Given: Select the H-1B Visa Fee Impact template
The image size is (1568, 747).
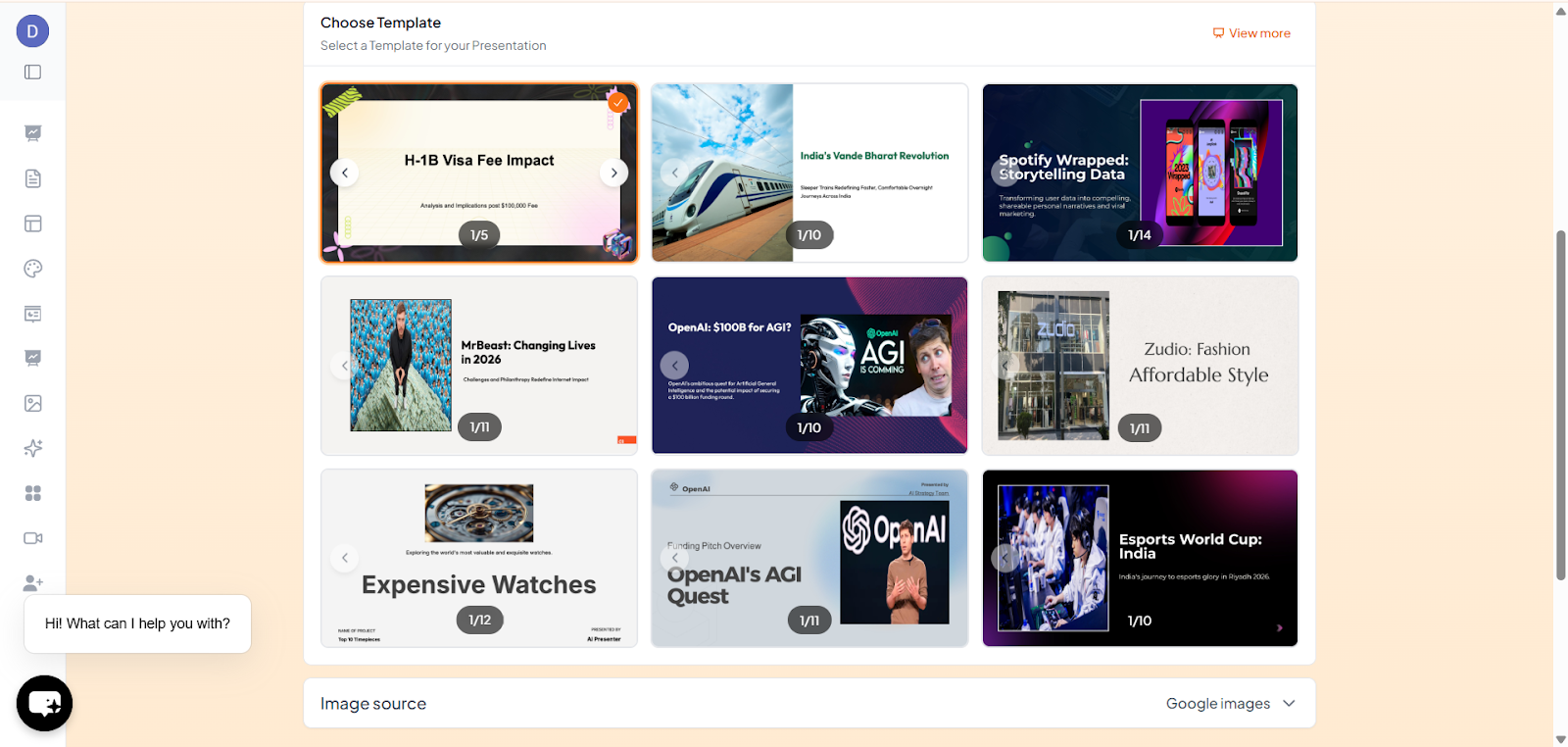Looking at the screenshot, I should [479, 173].
